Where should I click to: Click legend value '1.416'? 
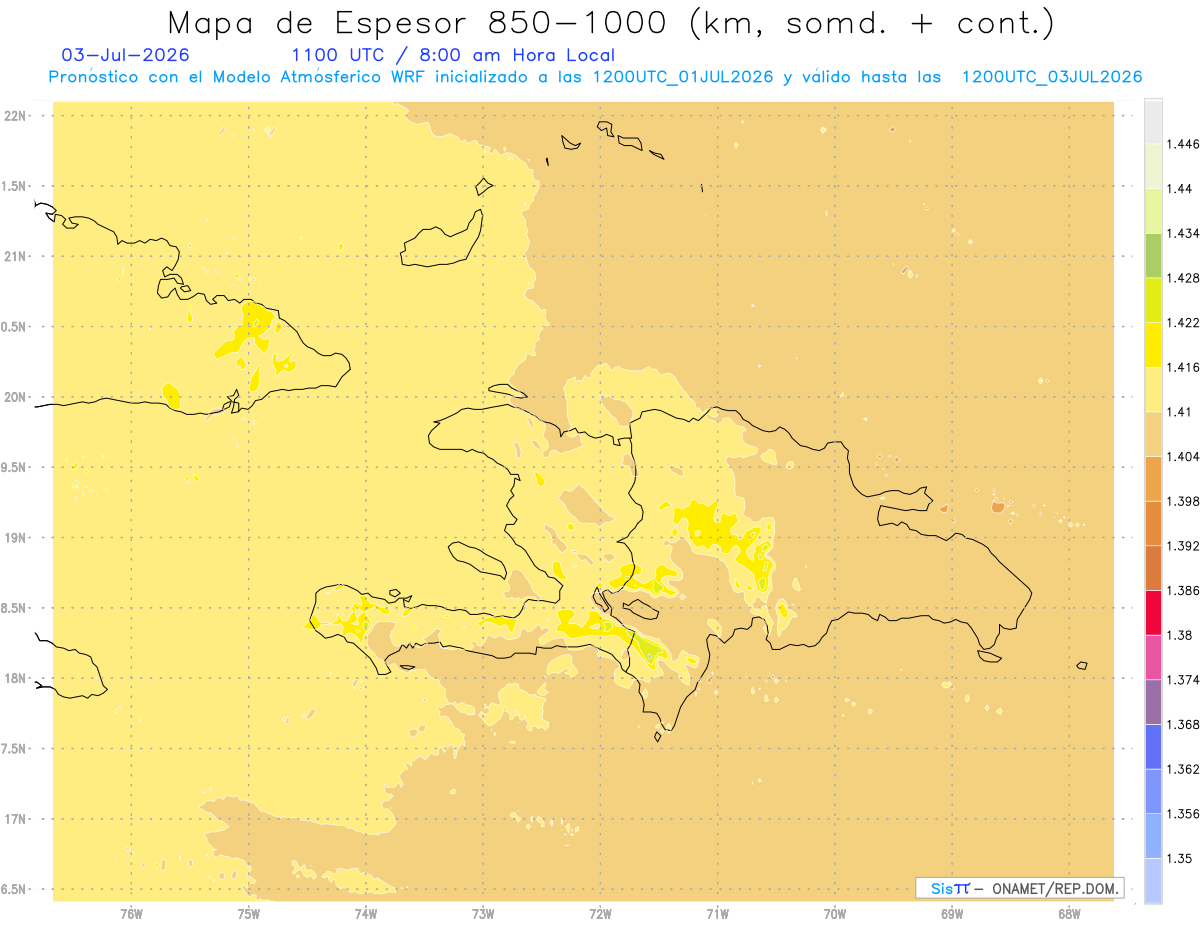point(1181,367)
